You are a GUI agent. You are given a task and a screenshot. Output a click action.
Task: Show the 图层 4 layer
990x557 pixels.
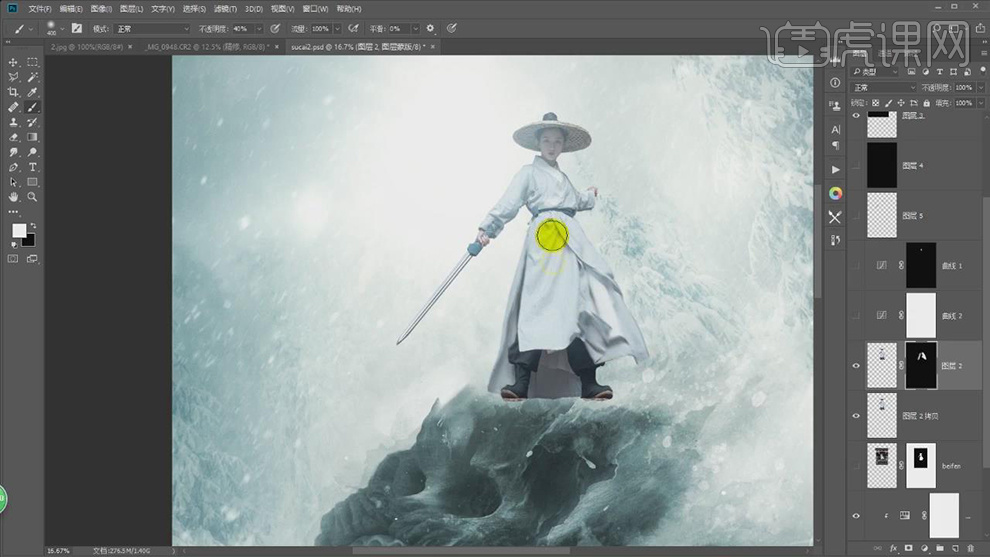[x=856, y=165]
